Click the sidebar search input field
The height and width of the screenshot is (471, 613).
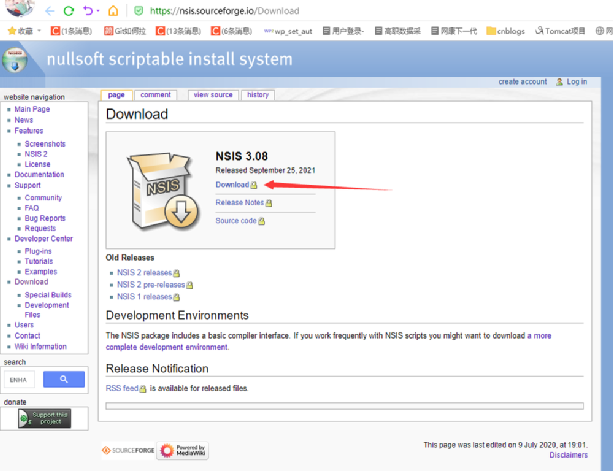(19, 380)
